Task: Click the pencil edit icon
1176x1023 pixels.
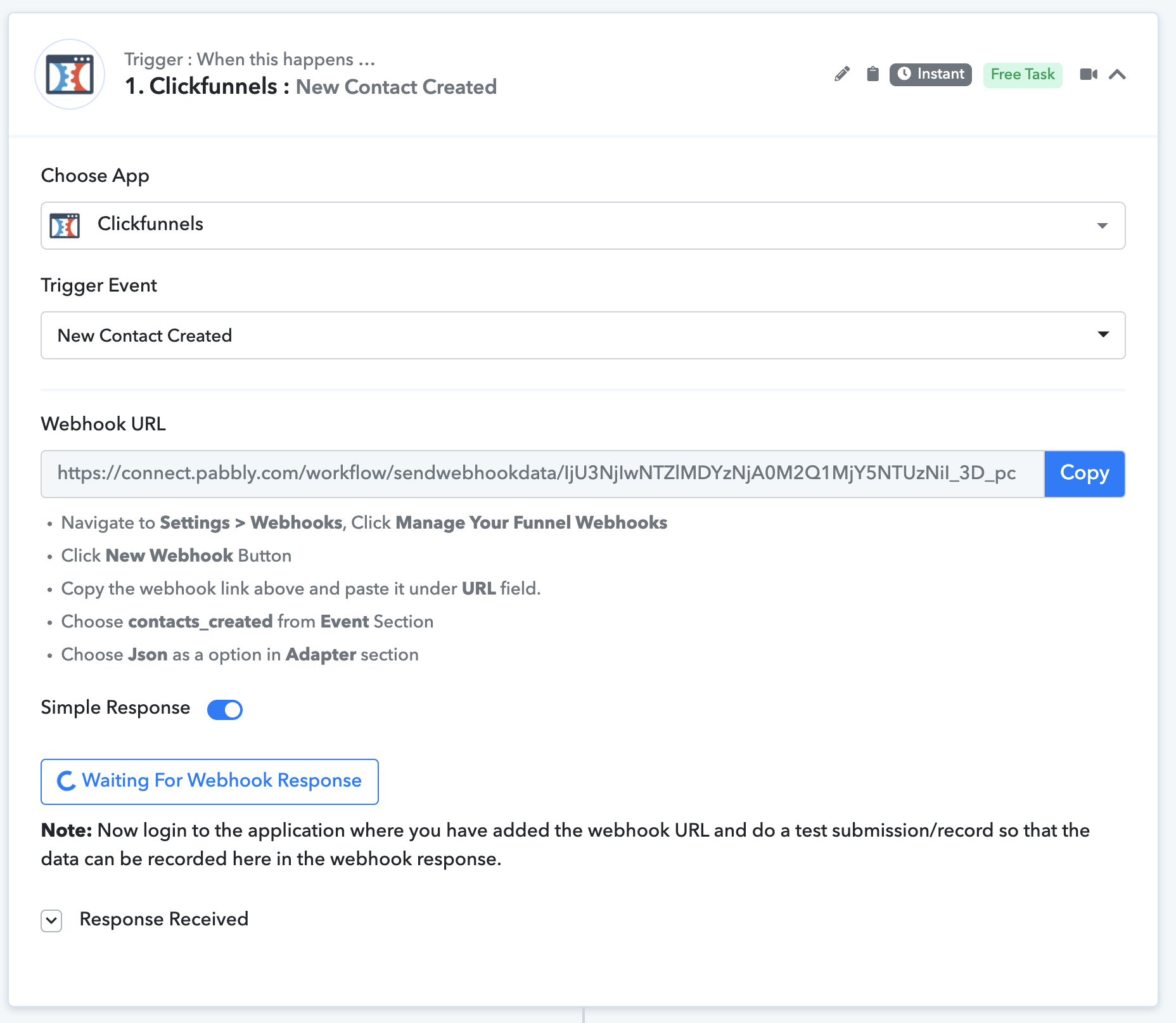Action: coord(842,74)
